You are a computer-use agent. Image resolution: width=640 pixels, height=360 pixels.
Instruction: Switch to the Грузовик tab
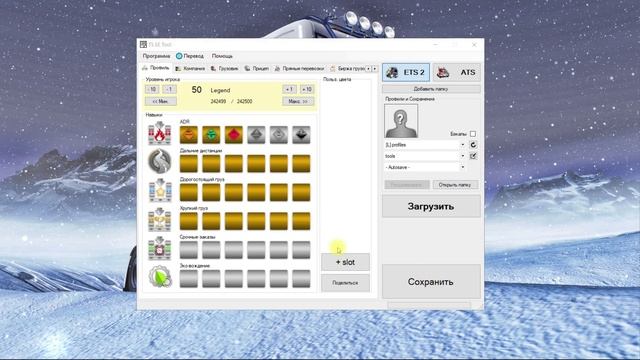(224, 69)
